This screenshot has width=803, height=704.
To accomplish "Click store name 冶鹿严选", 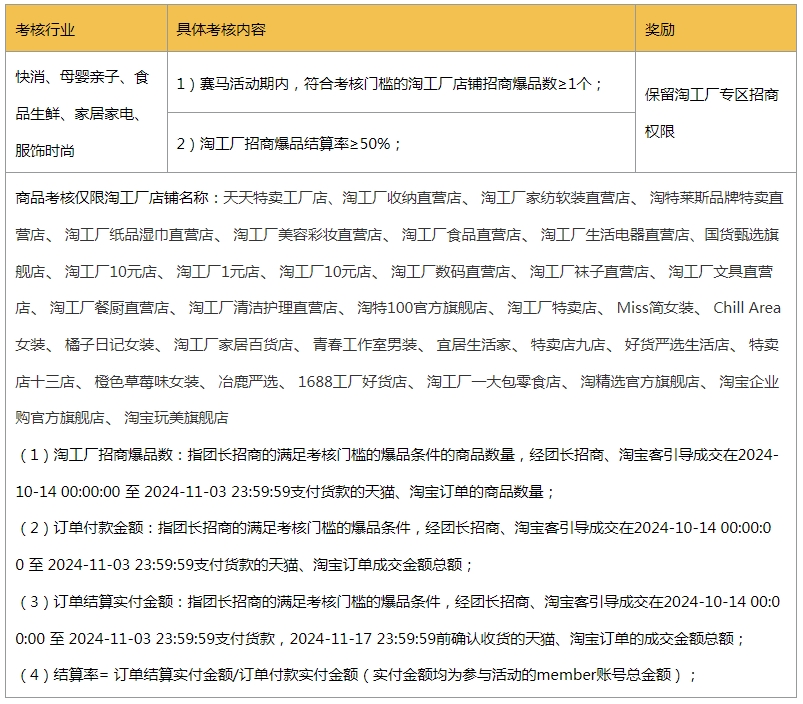I will coord(248,381).
